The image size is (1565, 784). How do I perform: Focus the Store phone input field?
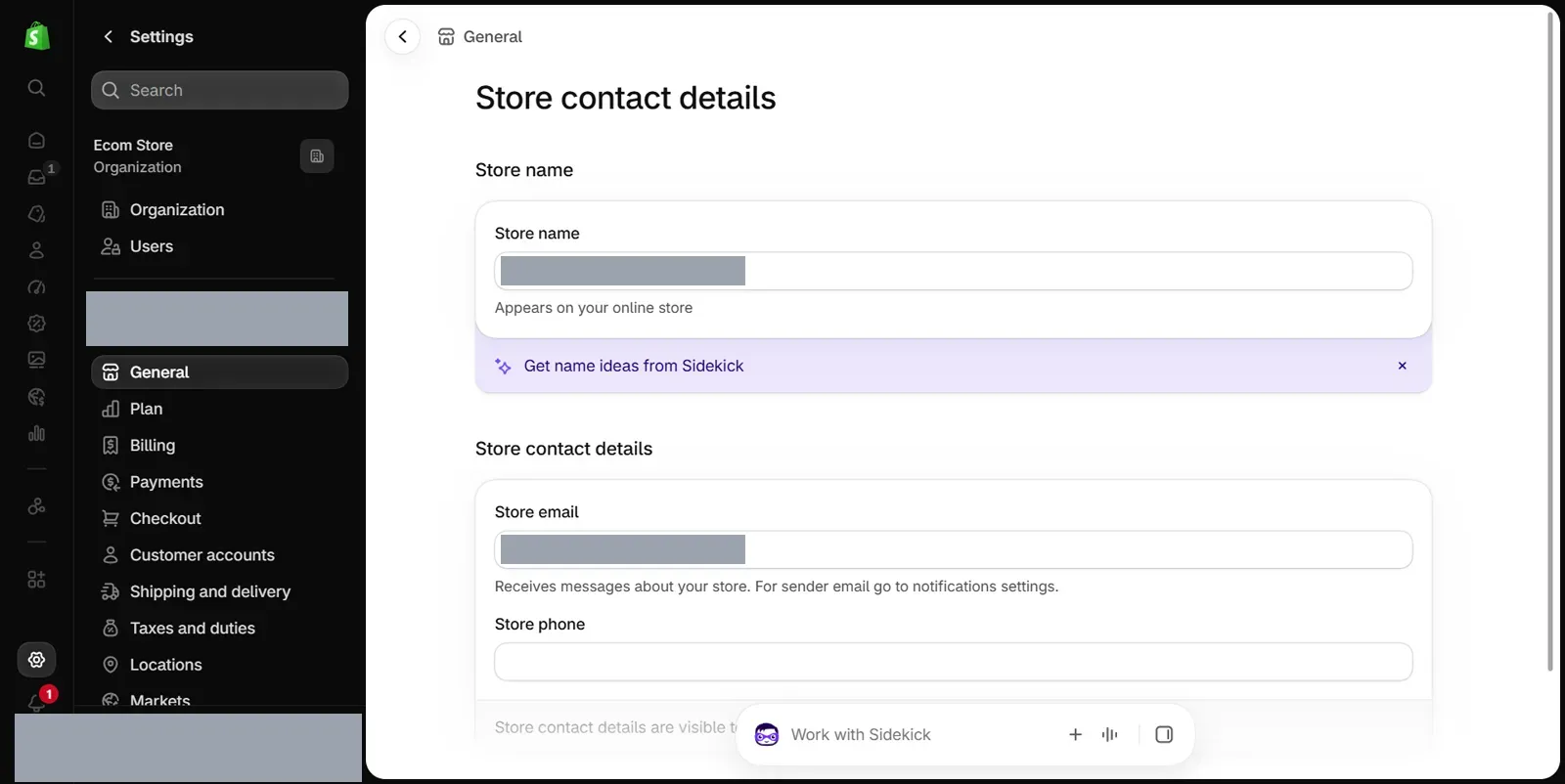[x=954, y=662]
